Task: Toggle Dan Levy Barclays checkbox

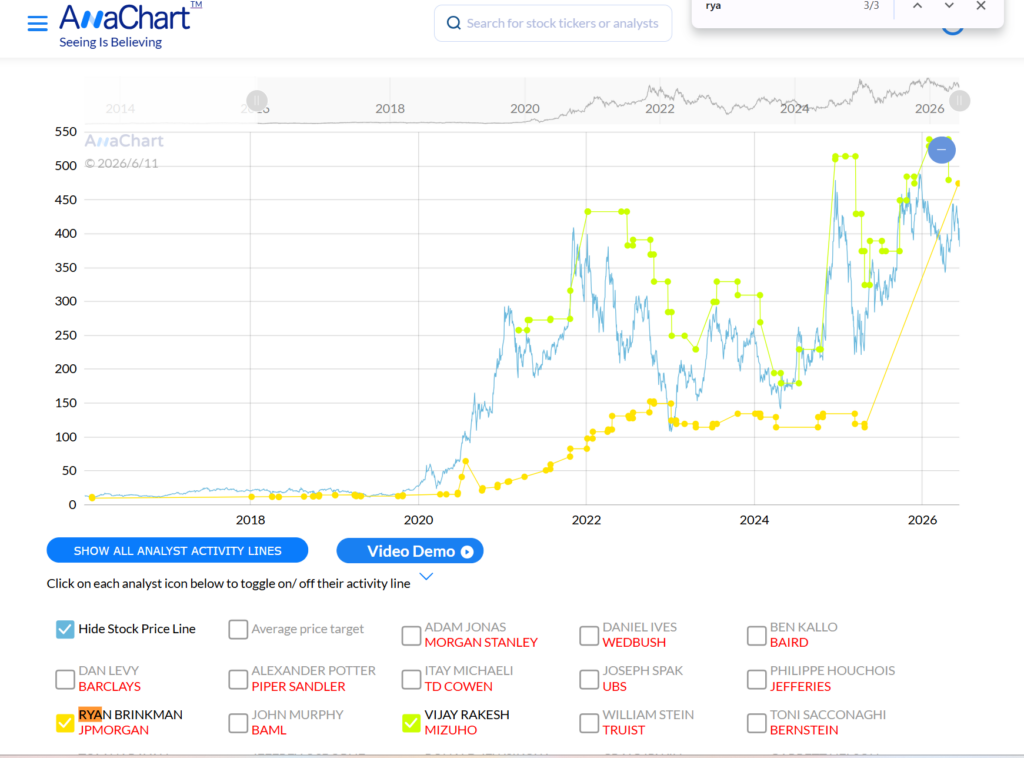Action: click(x=65, y=679)
